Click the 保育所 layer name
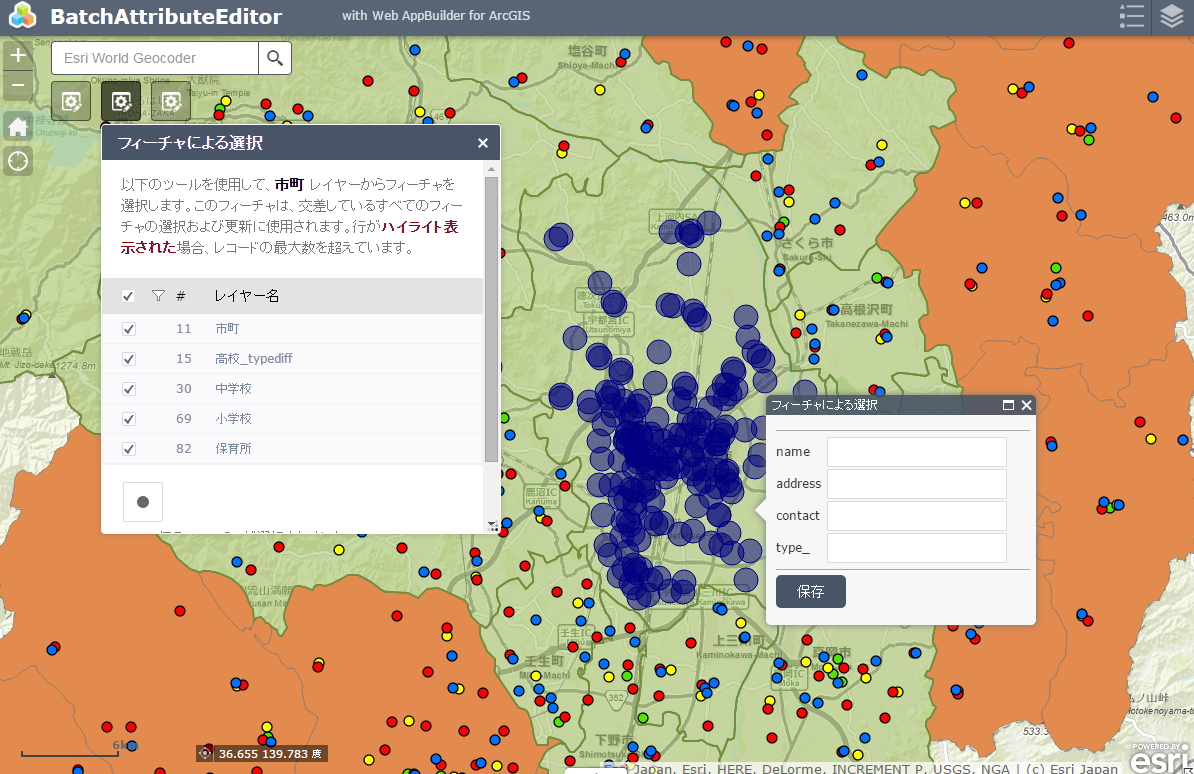1194x774 pixels. click(233, 449)
